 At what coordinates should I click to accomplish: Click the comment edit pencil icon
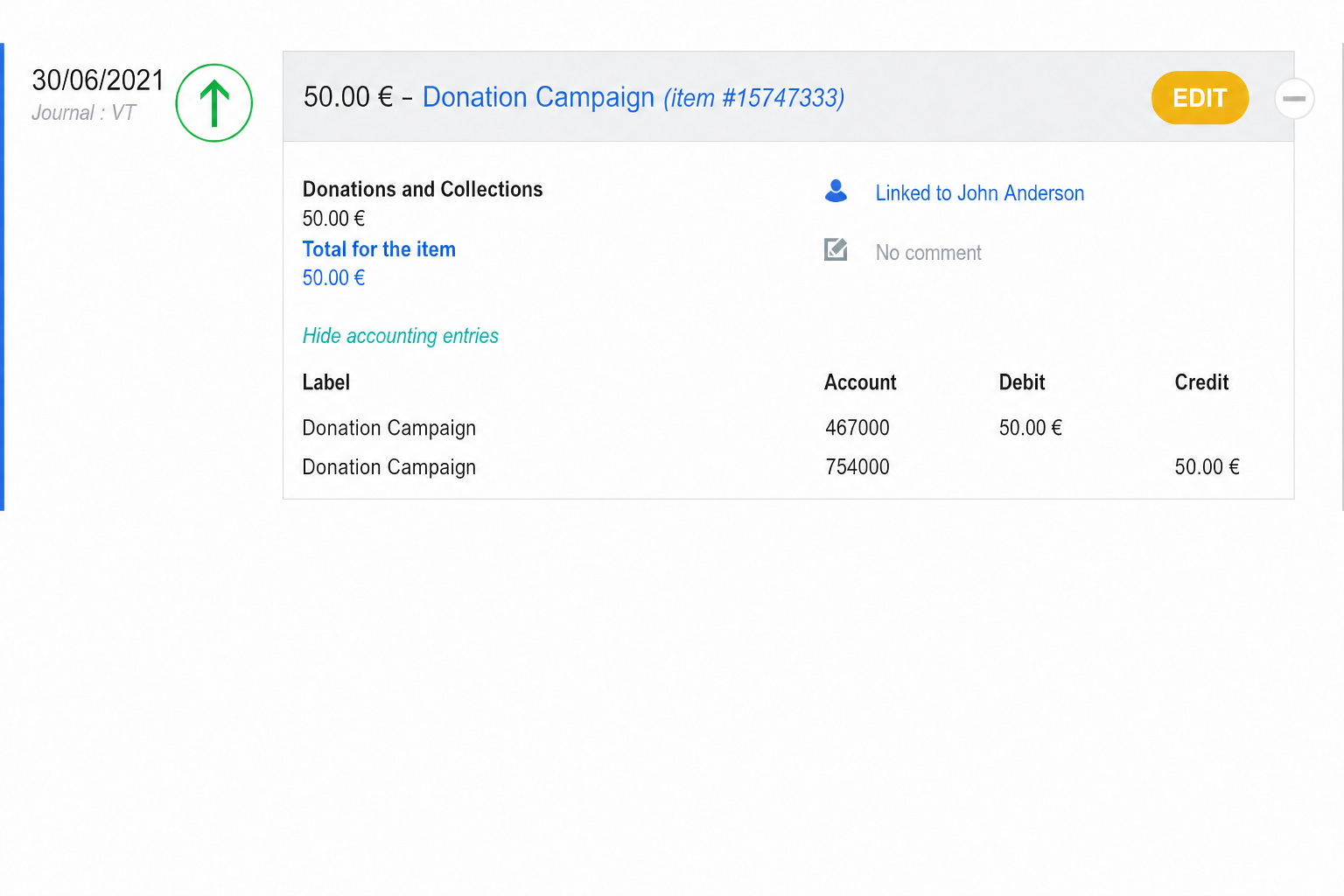(836, 250)
